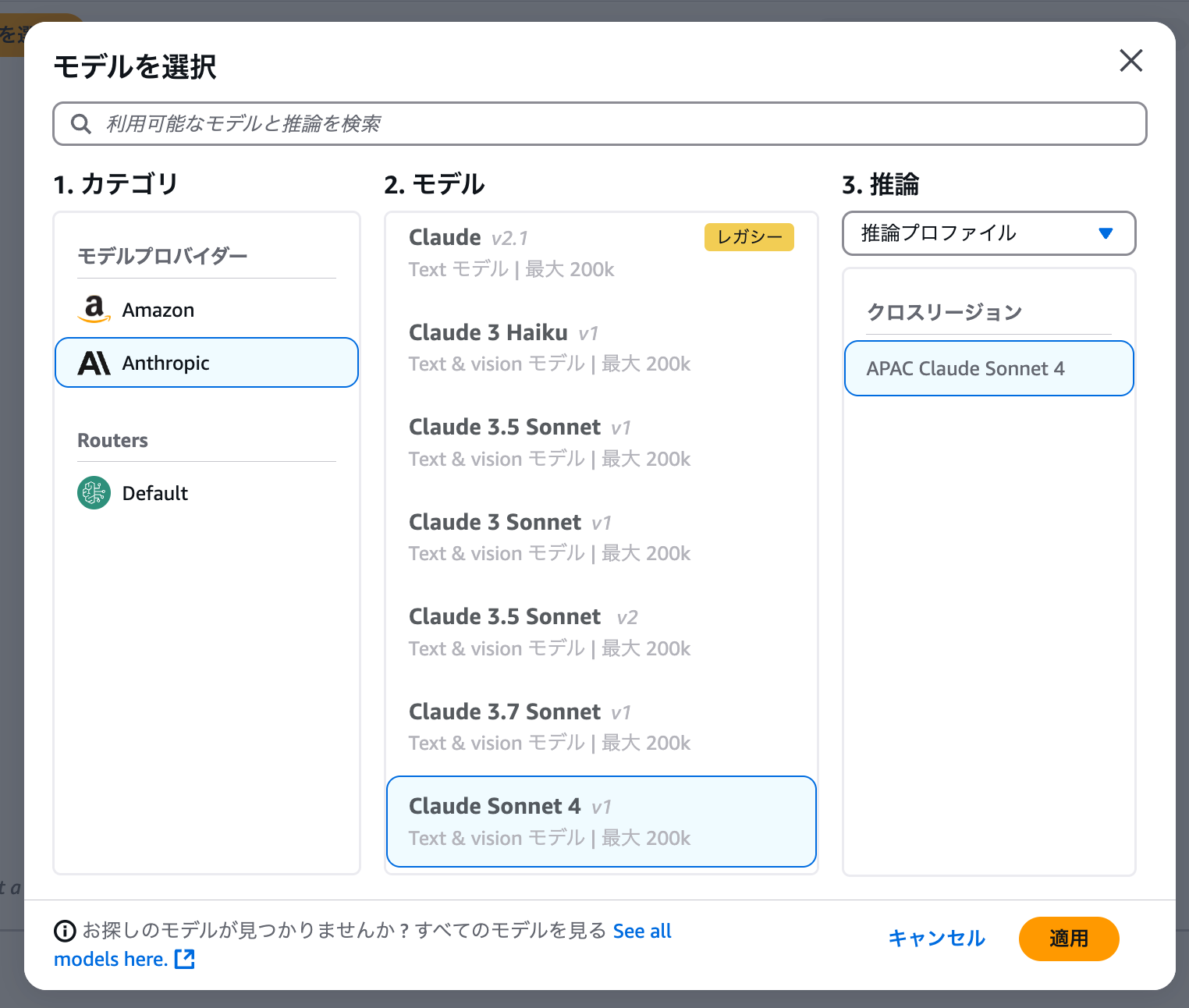Viewport: 1189px width, 1008px height.
Task: Click the inference dropdown arrow
Action: click(x=1105, y=233)
